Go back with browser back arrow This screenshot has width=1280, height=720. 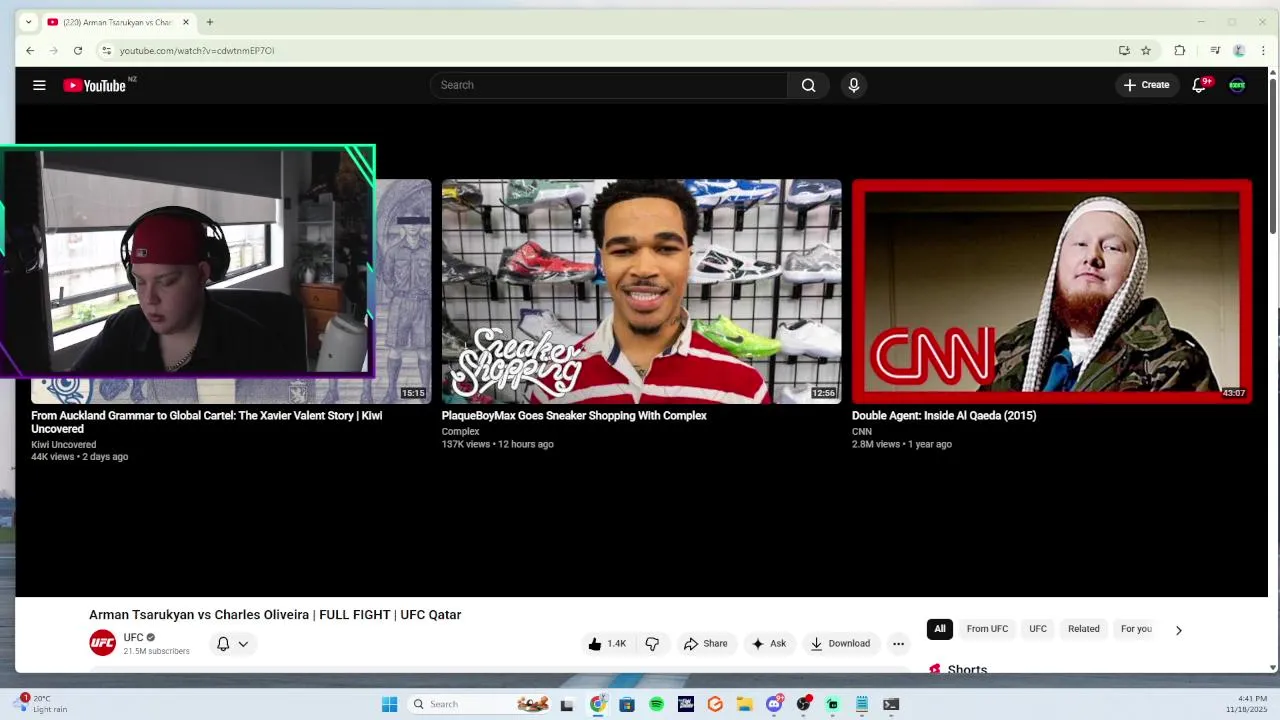30,50
